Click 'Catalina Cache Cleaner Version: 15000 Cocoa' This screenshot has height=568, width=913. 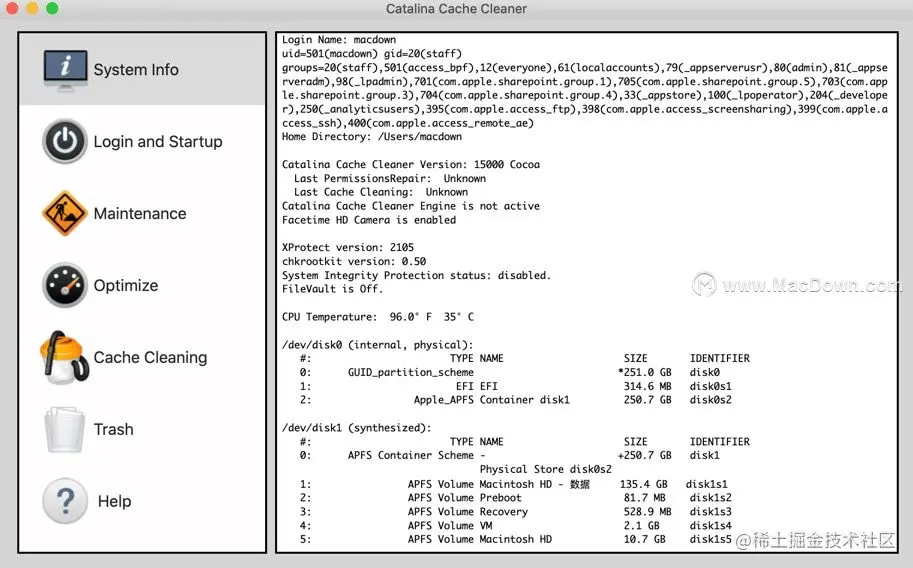click(x=411, y=164)
